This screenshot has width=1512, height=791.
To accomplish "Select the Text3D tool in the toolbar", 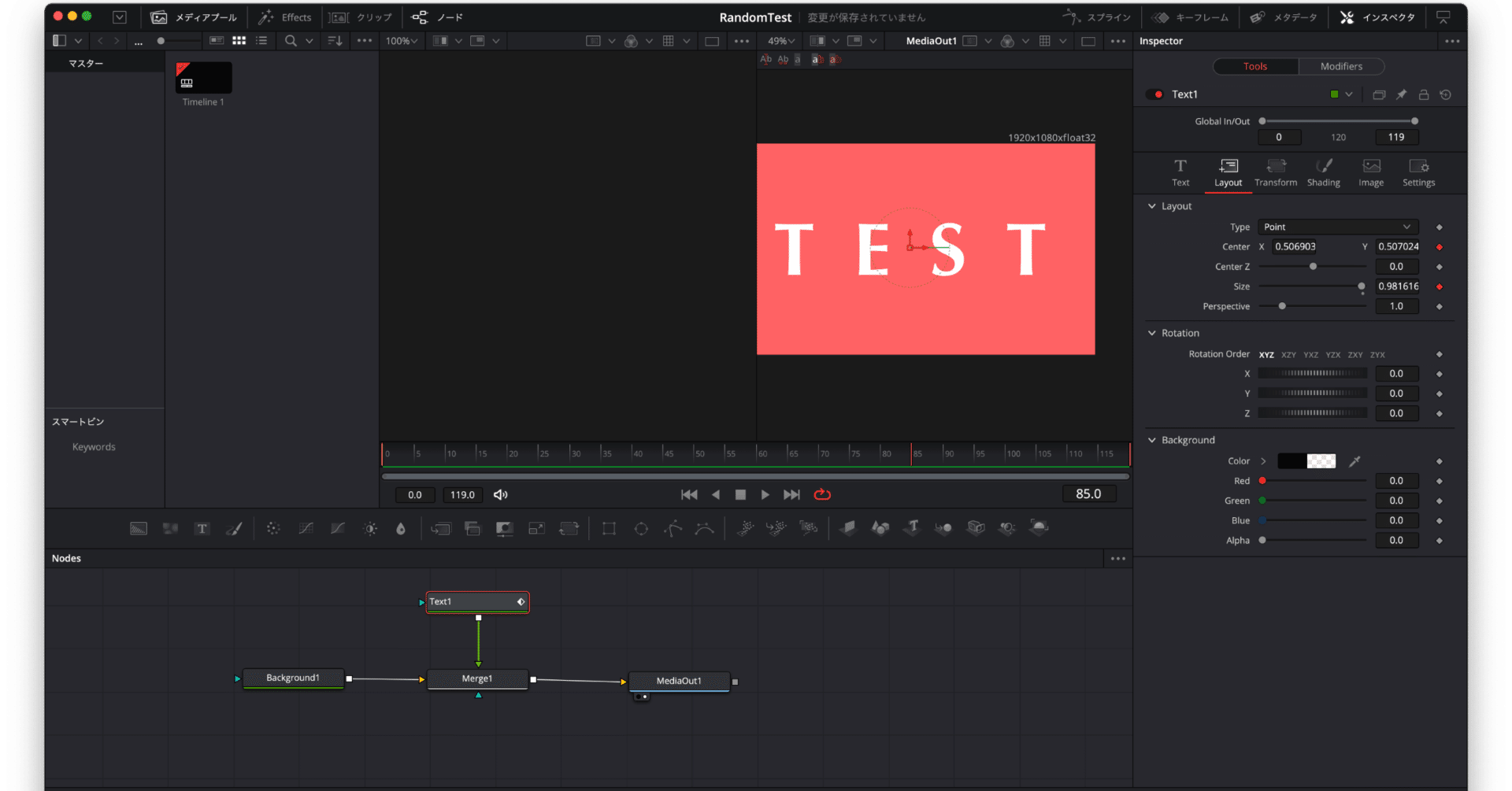I will click(912, 528).
